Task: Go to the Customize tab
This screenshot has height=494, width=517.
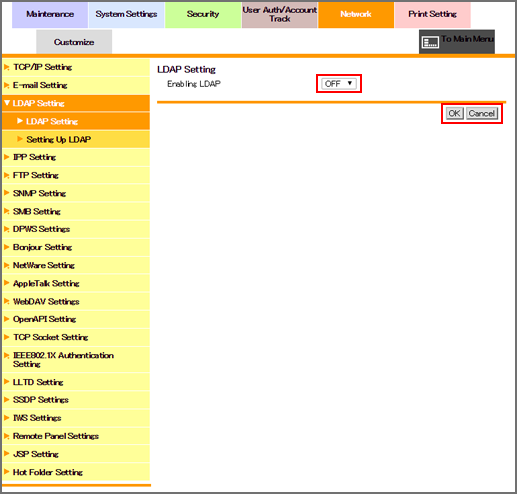Action: click(74, 42)
